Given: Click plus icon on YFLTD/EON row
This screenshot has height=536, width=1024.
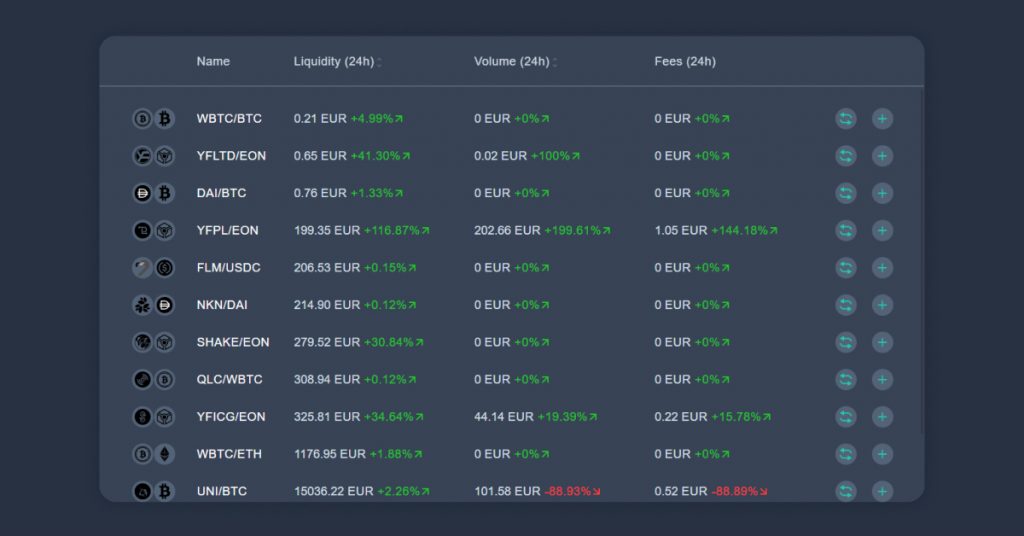Looking at the screenshot, I should pos(882,156).
